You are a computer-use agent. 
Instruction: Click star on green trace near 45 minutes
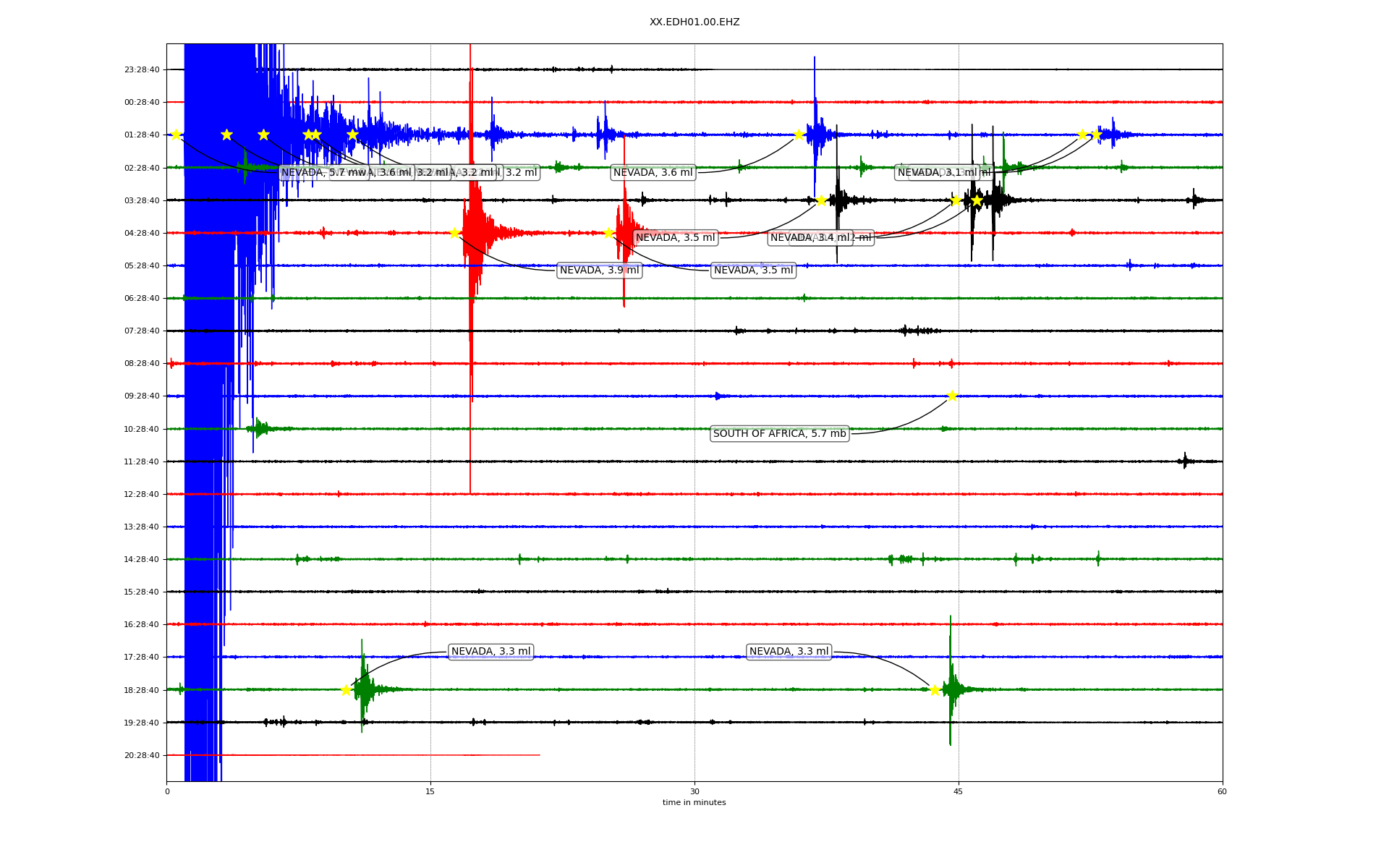(x=935, y=690)
